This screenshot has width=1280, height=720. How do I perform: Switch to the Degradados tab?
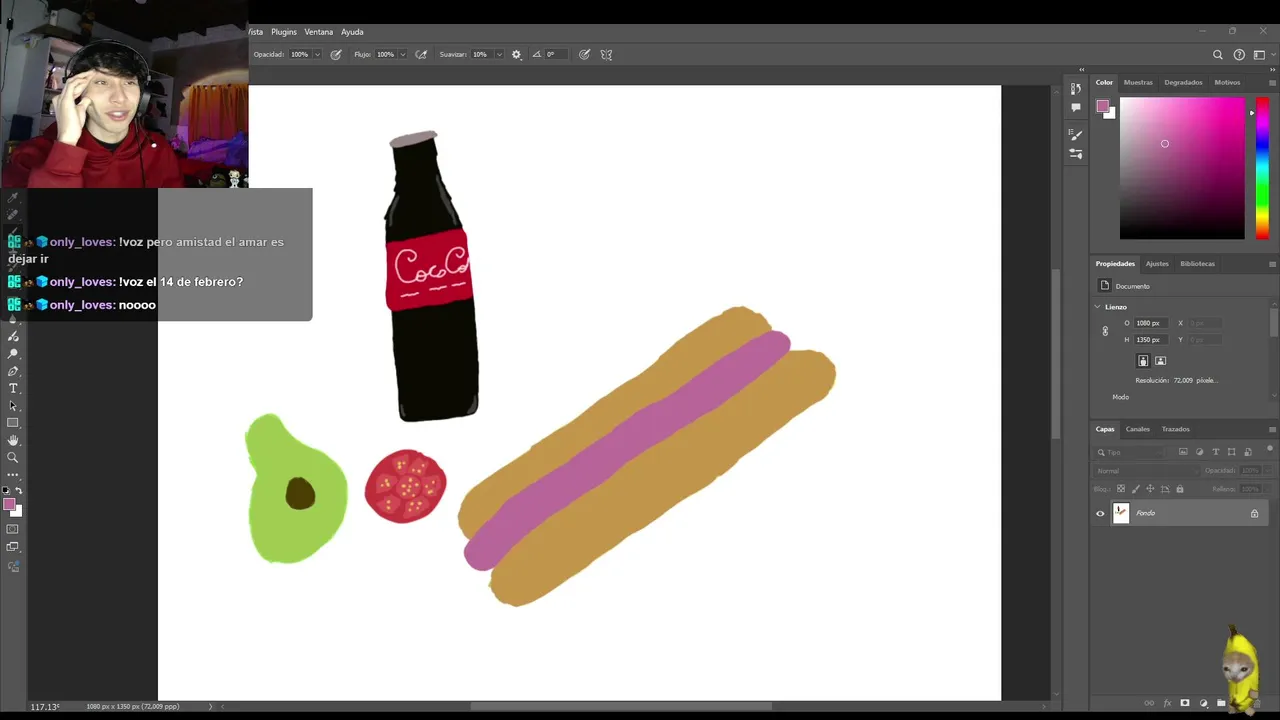click(1183, 82)
